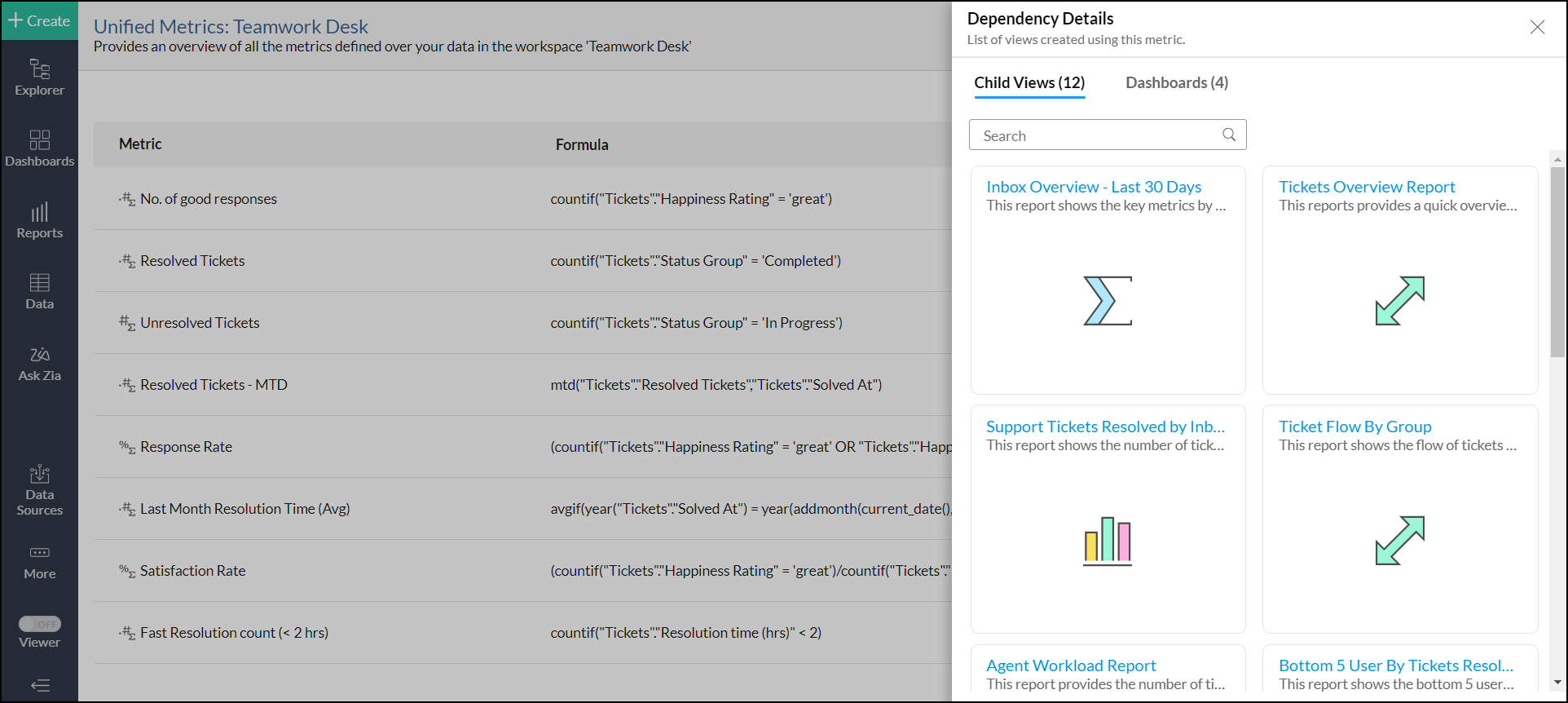Switch to the Dashboards (4) tab
Image resolution: width=1568 pixels, height=703 pixels.
point(1176,82)
